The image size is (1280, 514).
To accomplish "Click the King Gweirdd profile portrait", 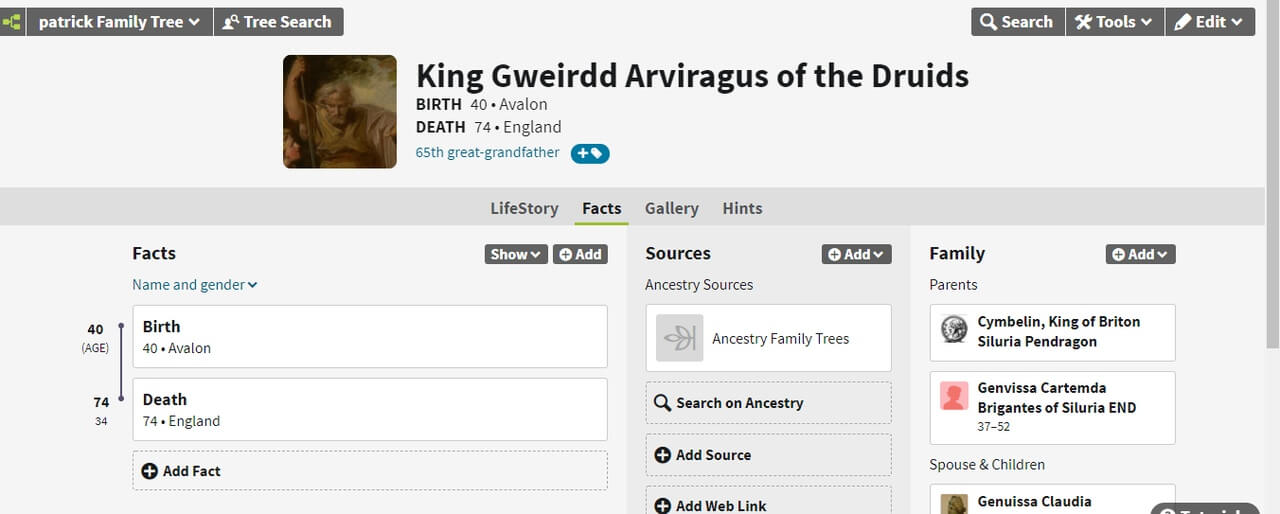I will [340, 111].
